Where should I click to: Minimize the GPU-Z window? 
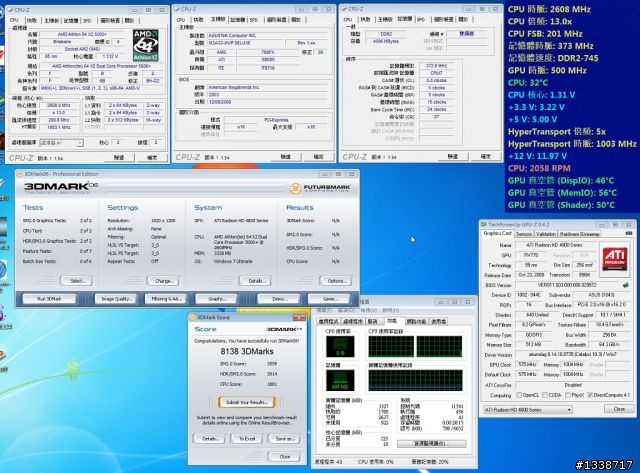(602, 224)
